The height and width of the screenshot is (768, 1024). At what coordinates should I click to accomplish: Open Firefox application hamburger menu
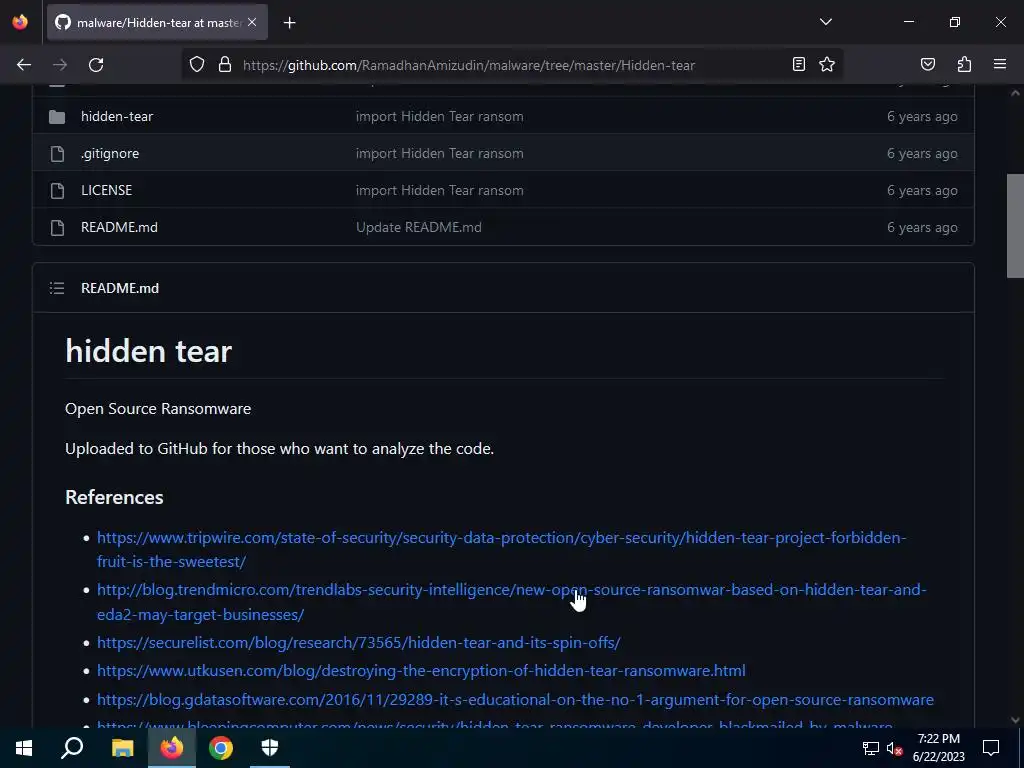point(1000,64)
